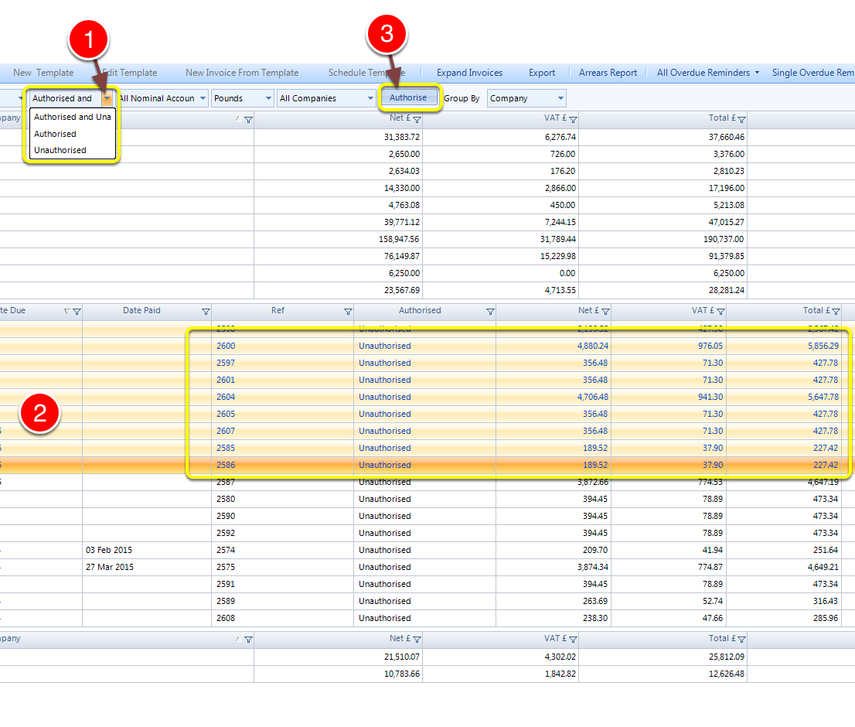This screenshot has height=727, width=855.
Task: Open All Overdue Reminders dropdown menu
Action: [x=708, y=73]
